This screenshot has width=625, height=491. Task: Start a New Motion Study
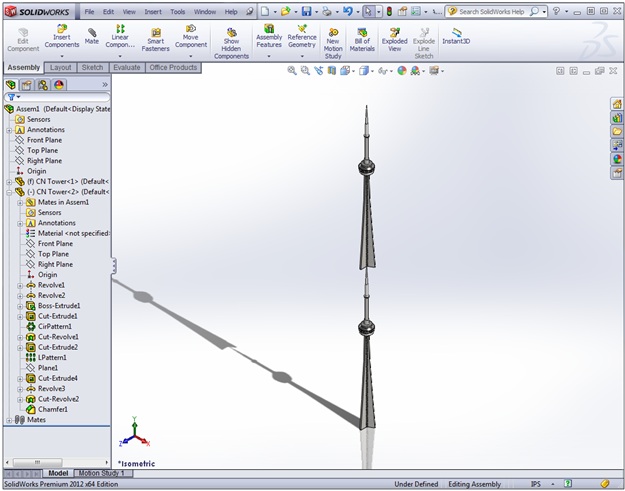pos(333,43)
